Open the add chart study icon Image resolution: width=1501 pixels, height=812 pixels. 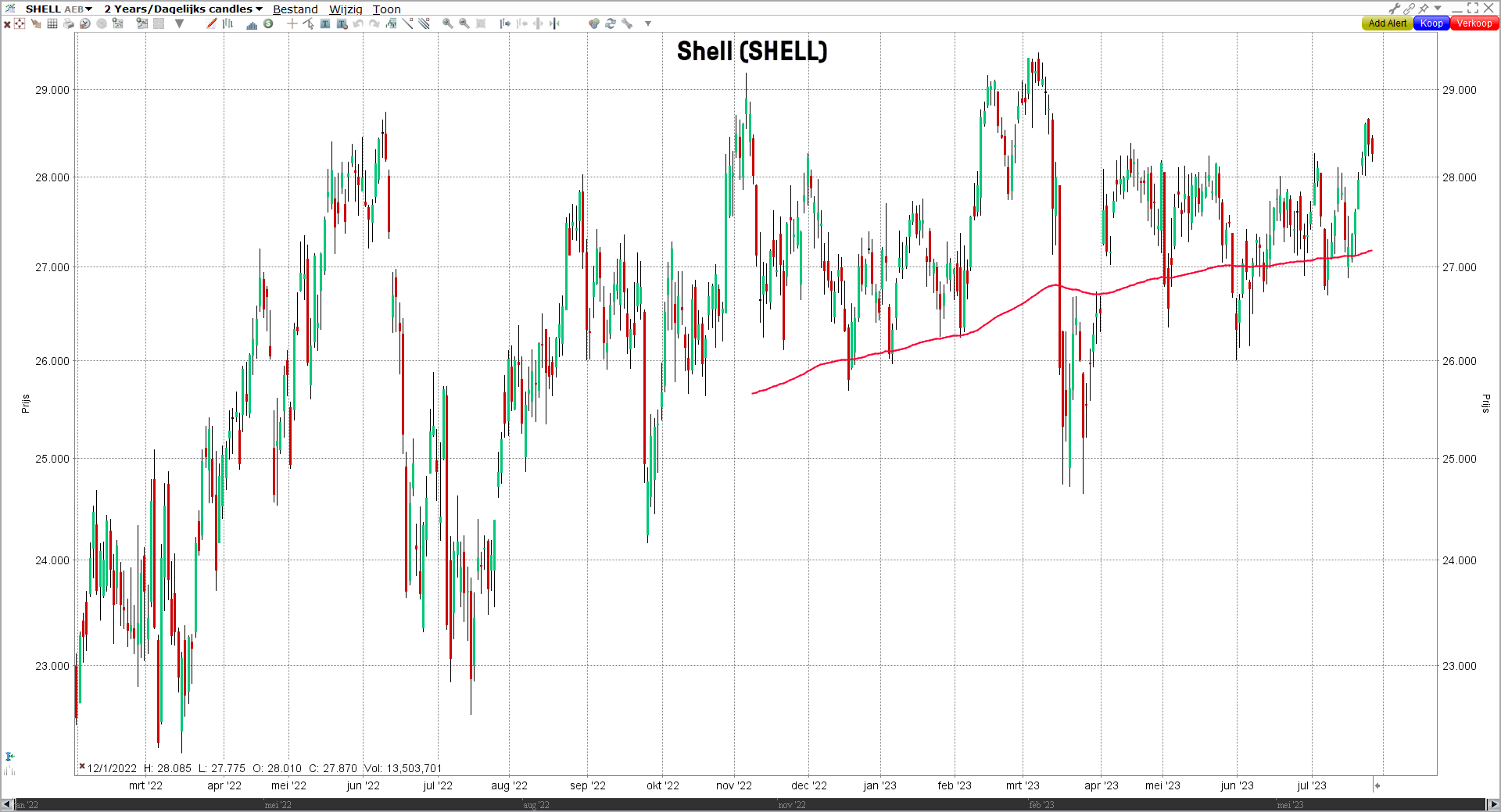click(117, 23)
